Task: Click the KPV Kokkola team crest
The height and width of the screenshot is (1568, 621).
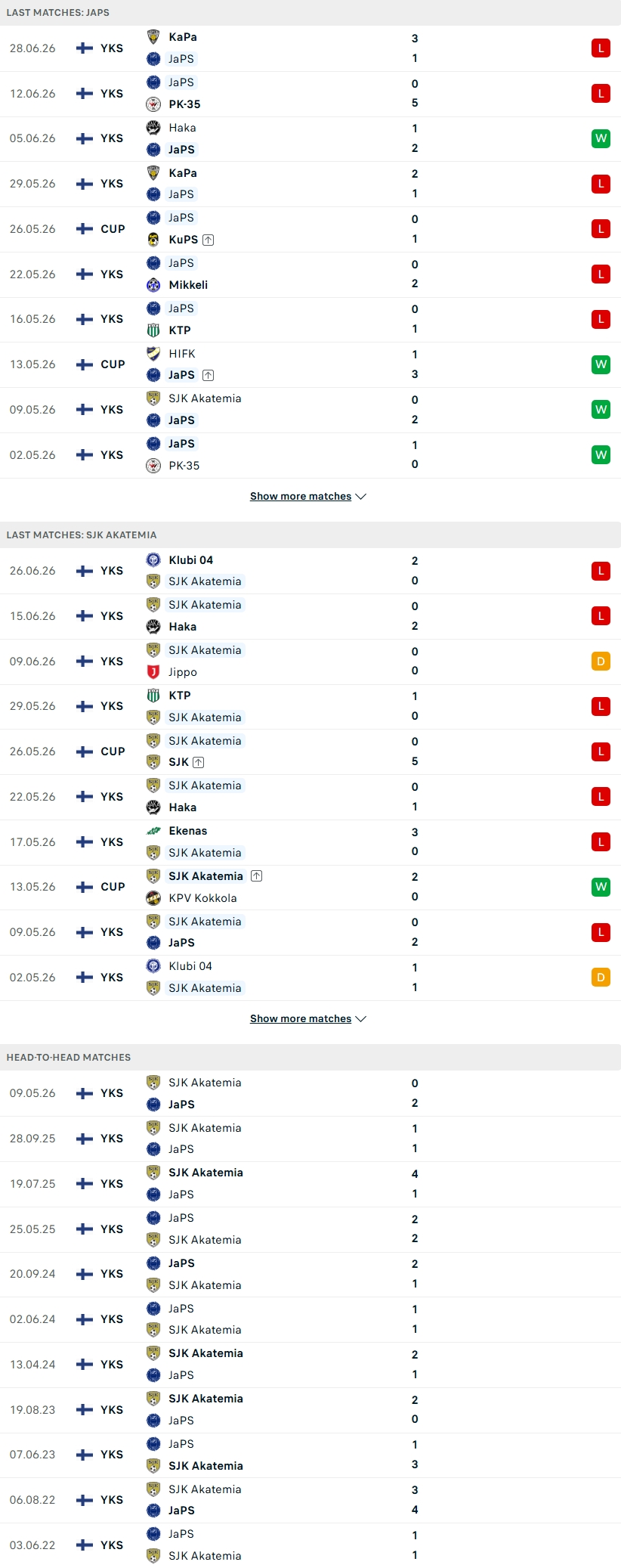Action: [x=153, y=898]
